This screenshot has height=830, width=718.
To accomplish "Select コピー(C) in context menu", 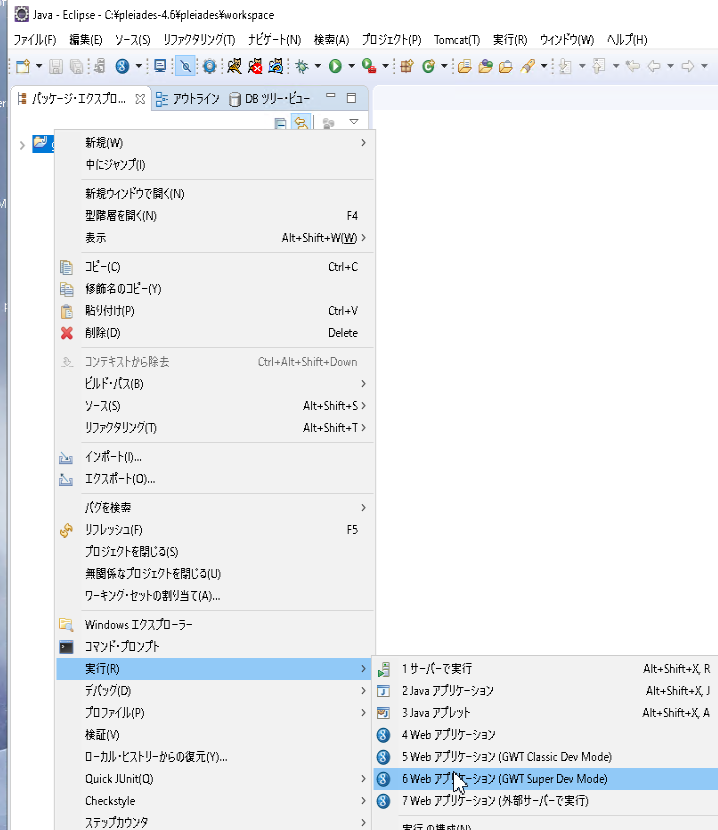I will coord(215,267).
